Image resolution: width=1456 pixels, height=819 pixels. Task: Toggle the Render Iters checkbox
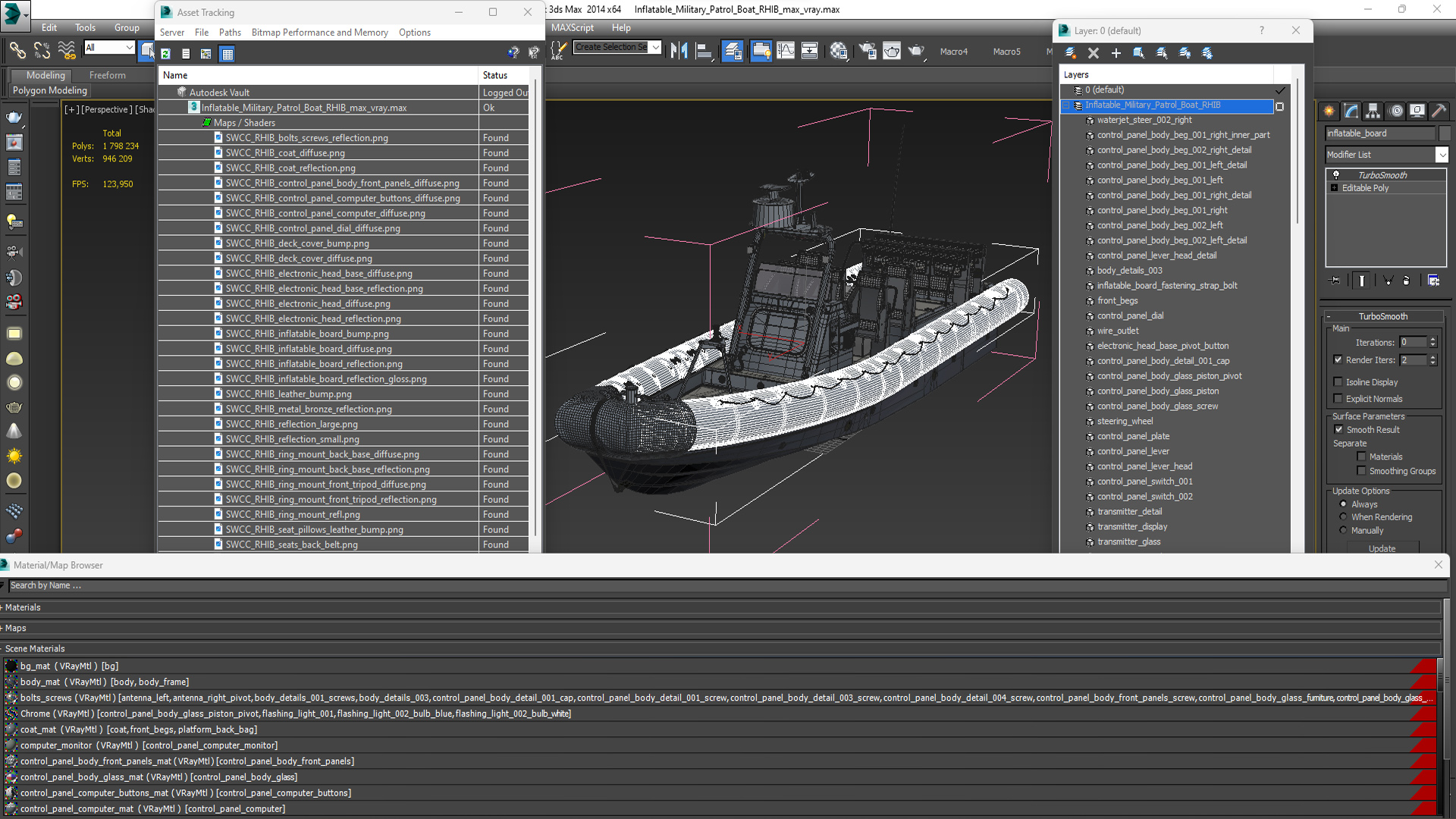coord(1338,360)
